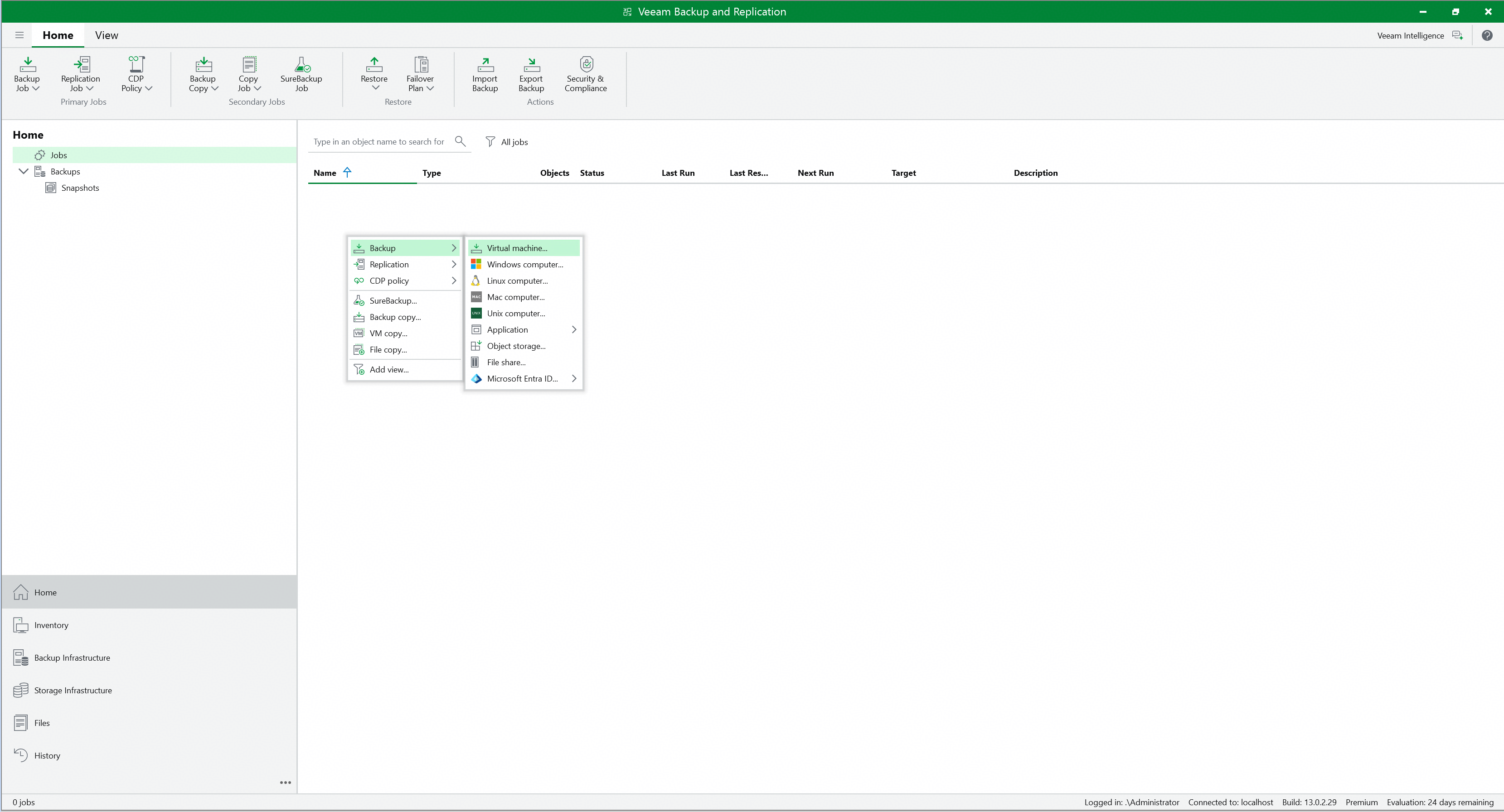This screenshot has height=812, width=1504.
Task: Open Replication submenu in context menu
Action: [x=405, y=265]
